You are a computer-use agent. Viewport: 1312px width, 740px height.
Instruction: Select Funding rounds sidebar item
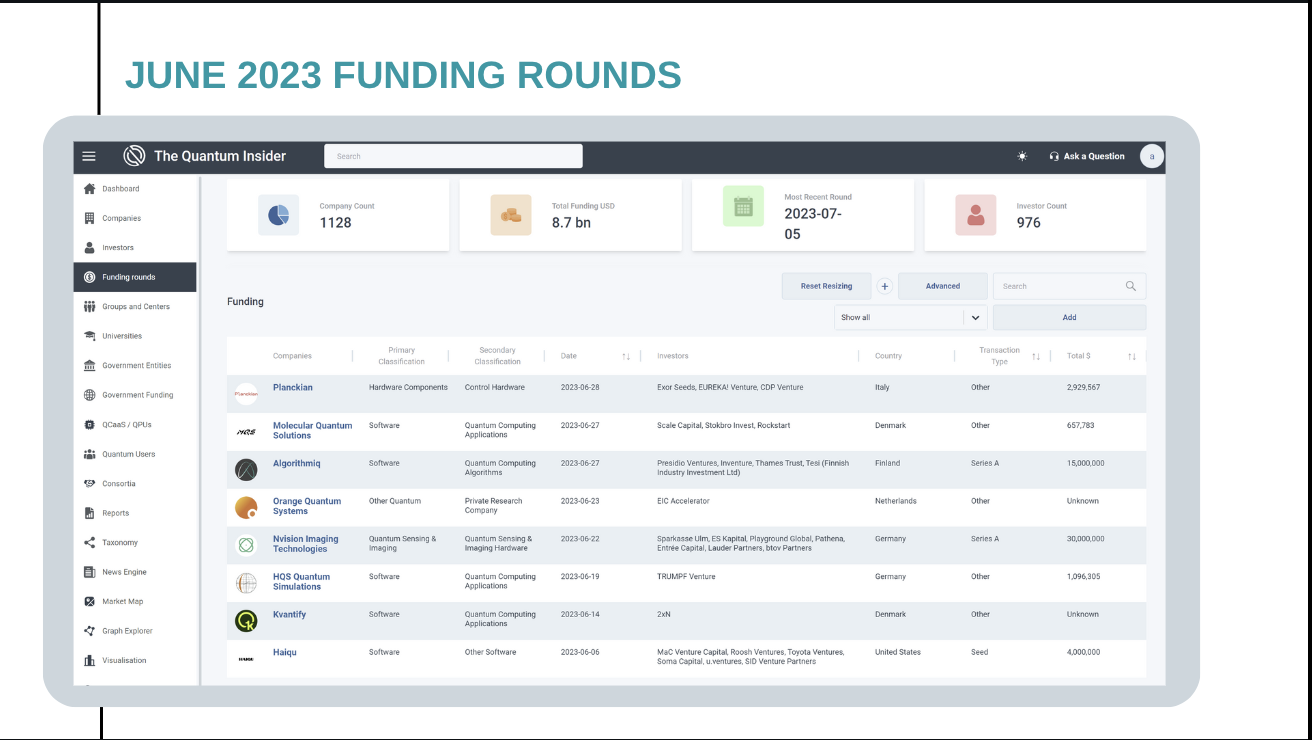click(x=135, y=277)
